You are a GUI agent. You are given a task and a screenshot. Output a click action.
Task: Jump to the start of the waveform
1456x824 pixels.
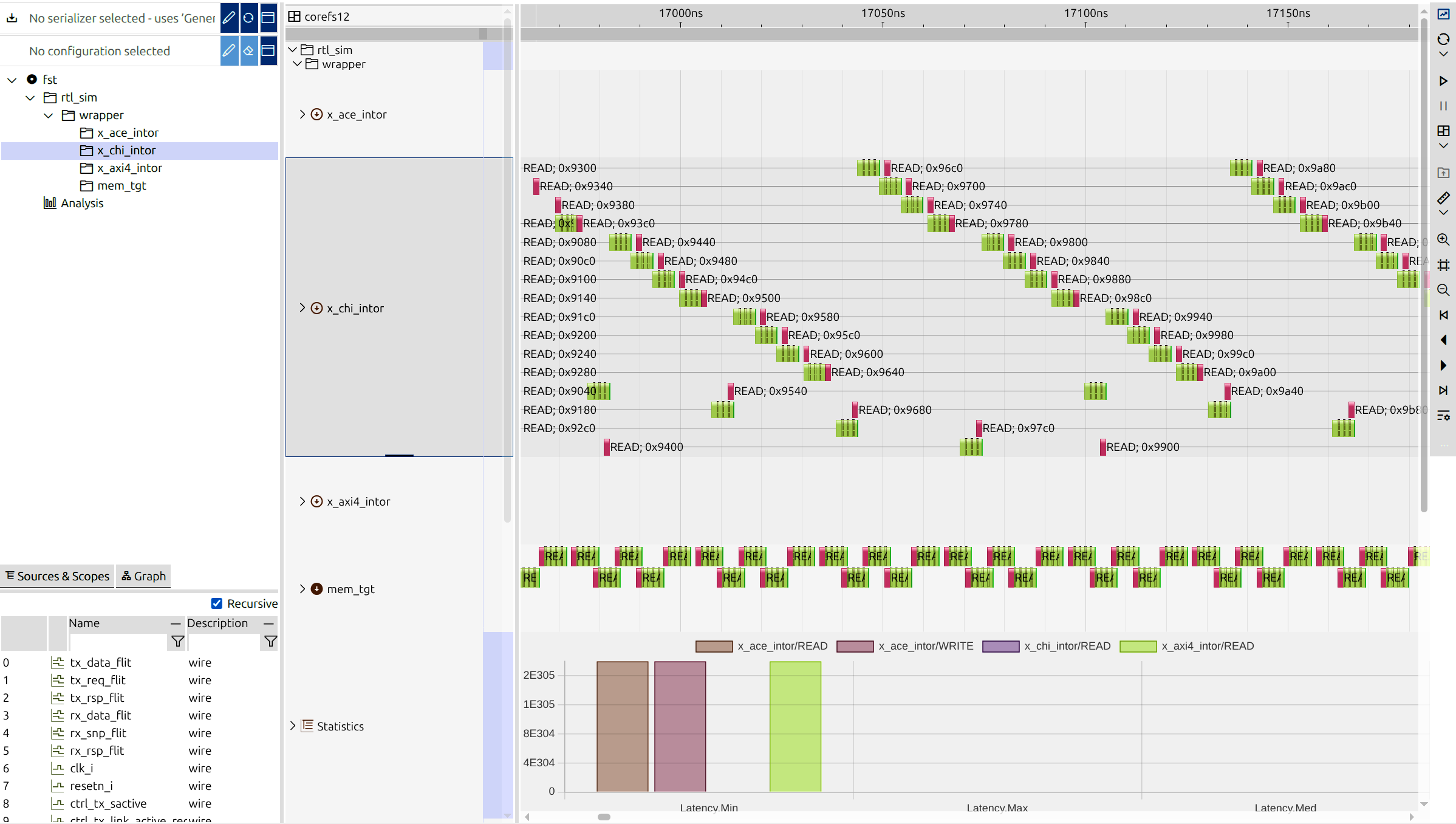coord(1443,315)
